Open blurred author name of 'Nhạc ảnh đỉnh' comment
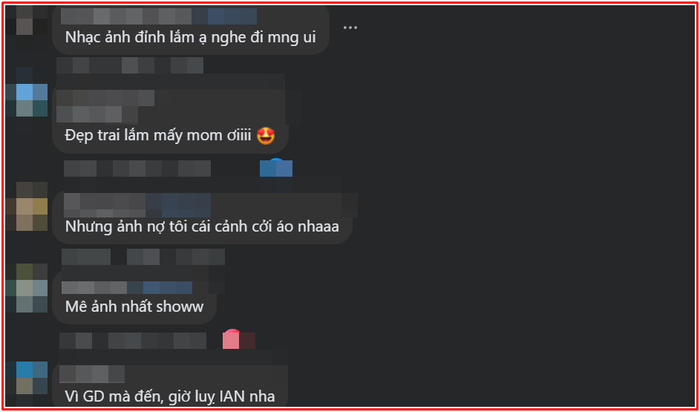This screenshot has height=412, width=700. [x=159, y=16]
